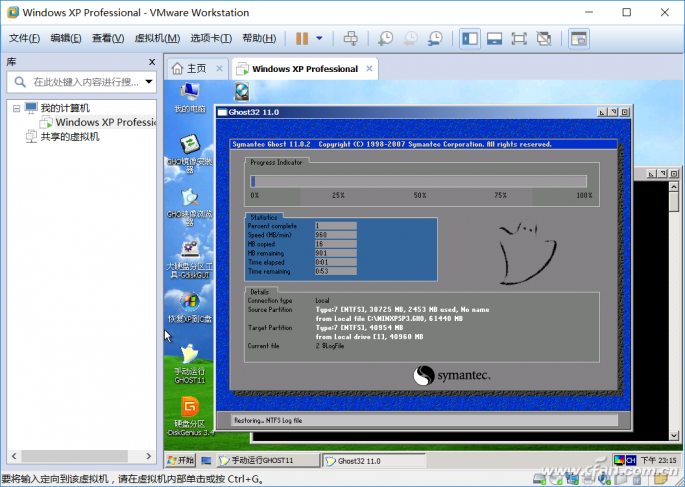685x487 pixels.
Task: Restore the Ghost32 11.0 window size
Action: [614, 112]
